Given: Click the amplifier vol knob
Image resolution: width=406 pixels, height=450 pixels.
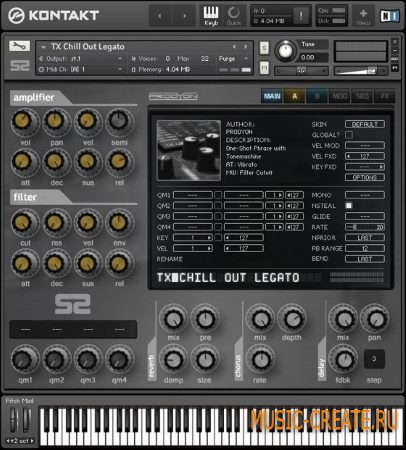Looking at the screenshot, I should coord(22,121).
